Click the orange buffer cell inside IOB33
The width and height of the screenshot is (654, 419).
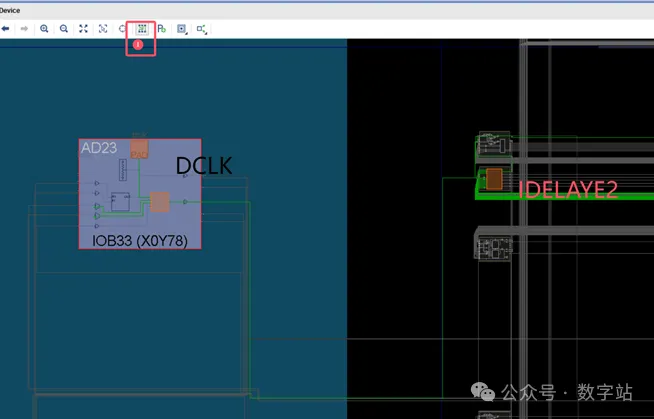click(x=160, y=202)
